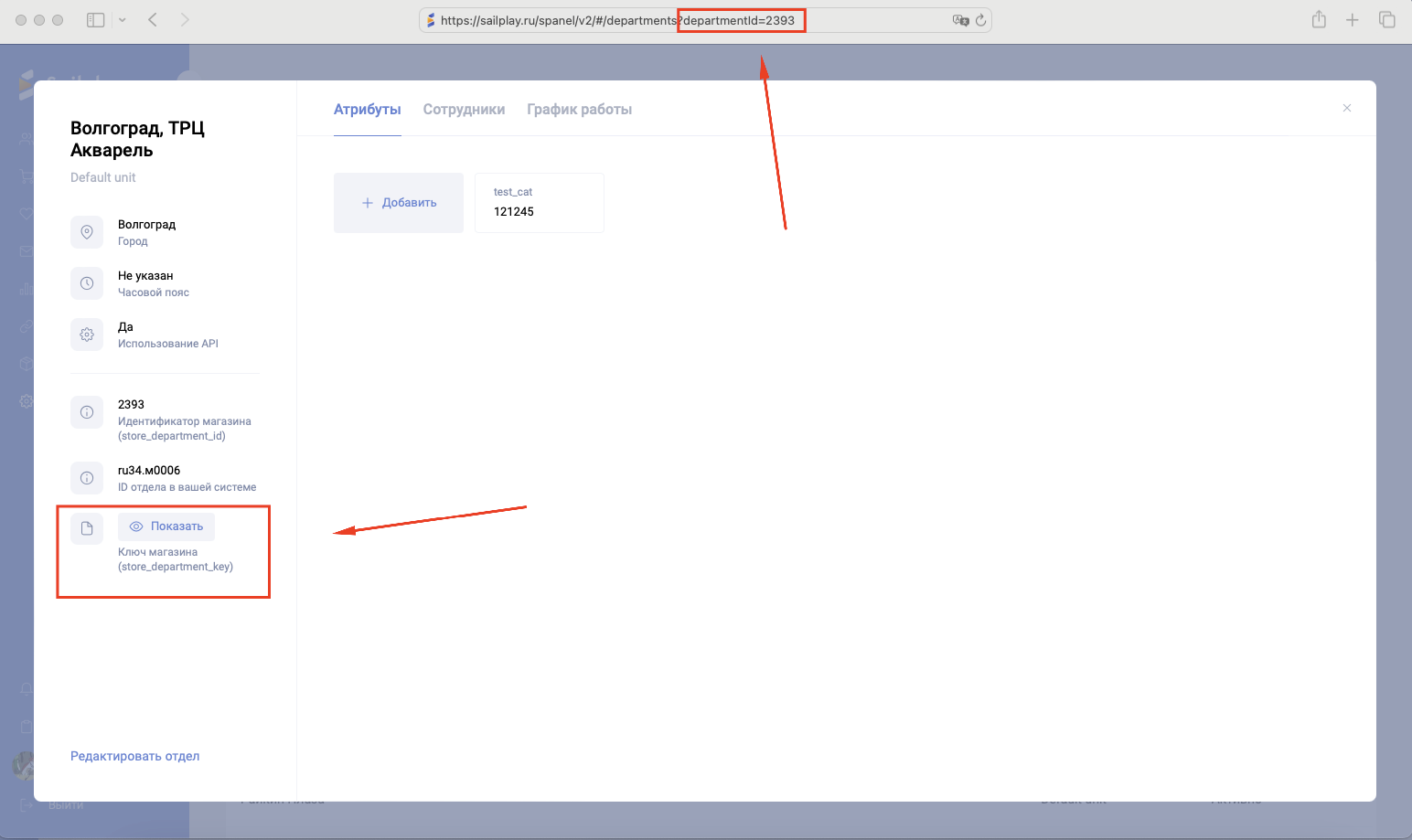Click the Редактировать отдел link
The width and height of the screenshot is (1412, 840).
coord(134,756)
